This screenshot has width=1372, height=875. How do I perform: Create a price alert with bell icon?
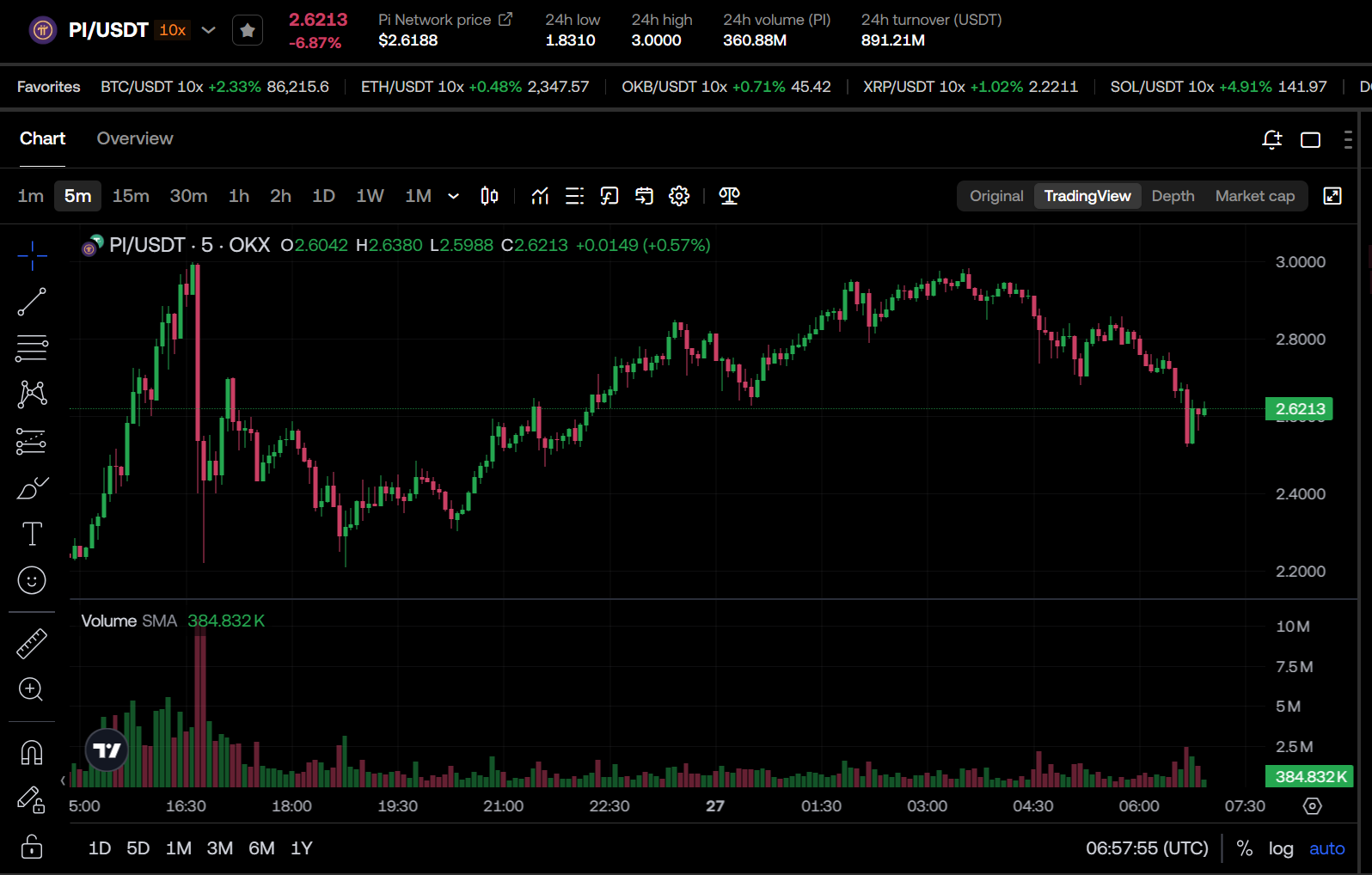pyautogui.click(x=1272, y=139)
